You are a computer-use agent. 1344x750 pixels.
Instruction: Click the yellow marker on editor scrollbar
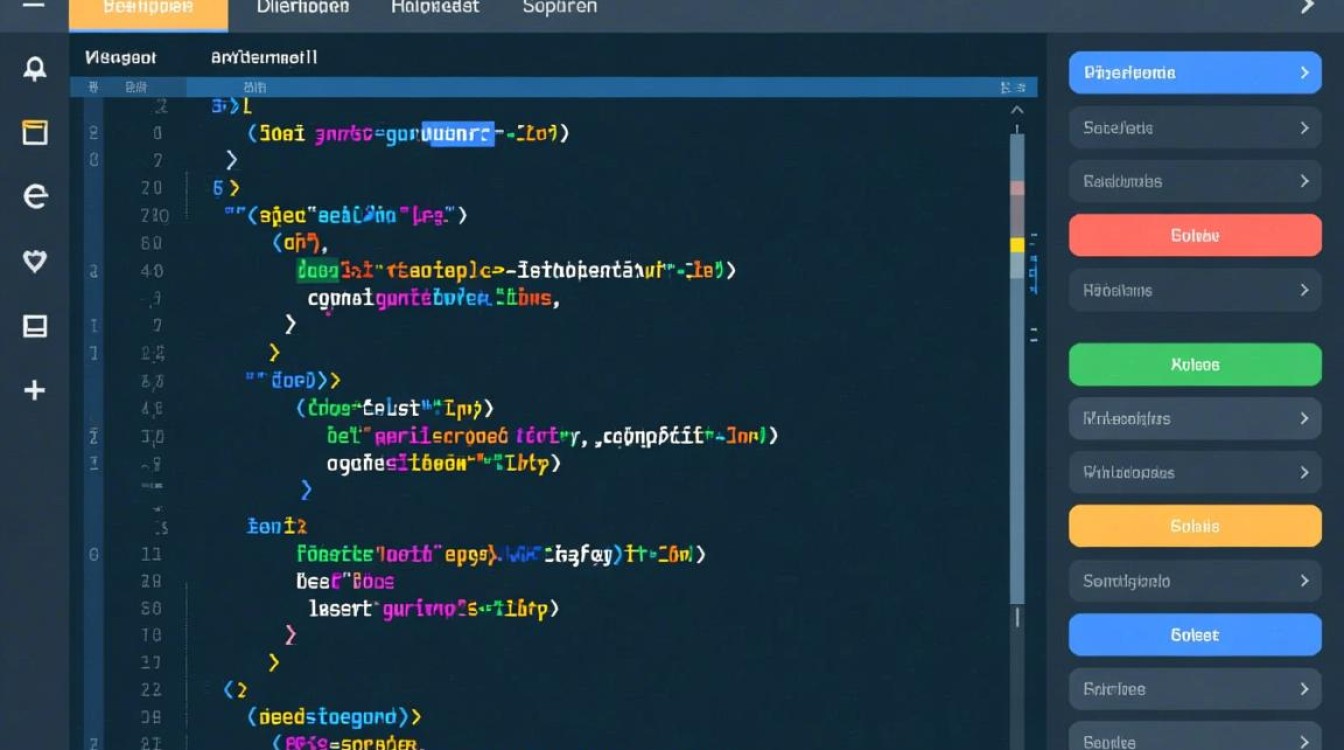[x=1017, y=245]
